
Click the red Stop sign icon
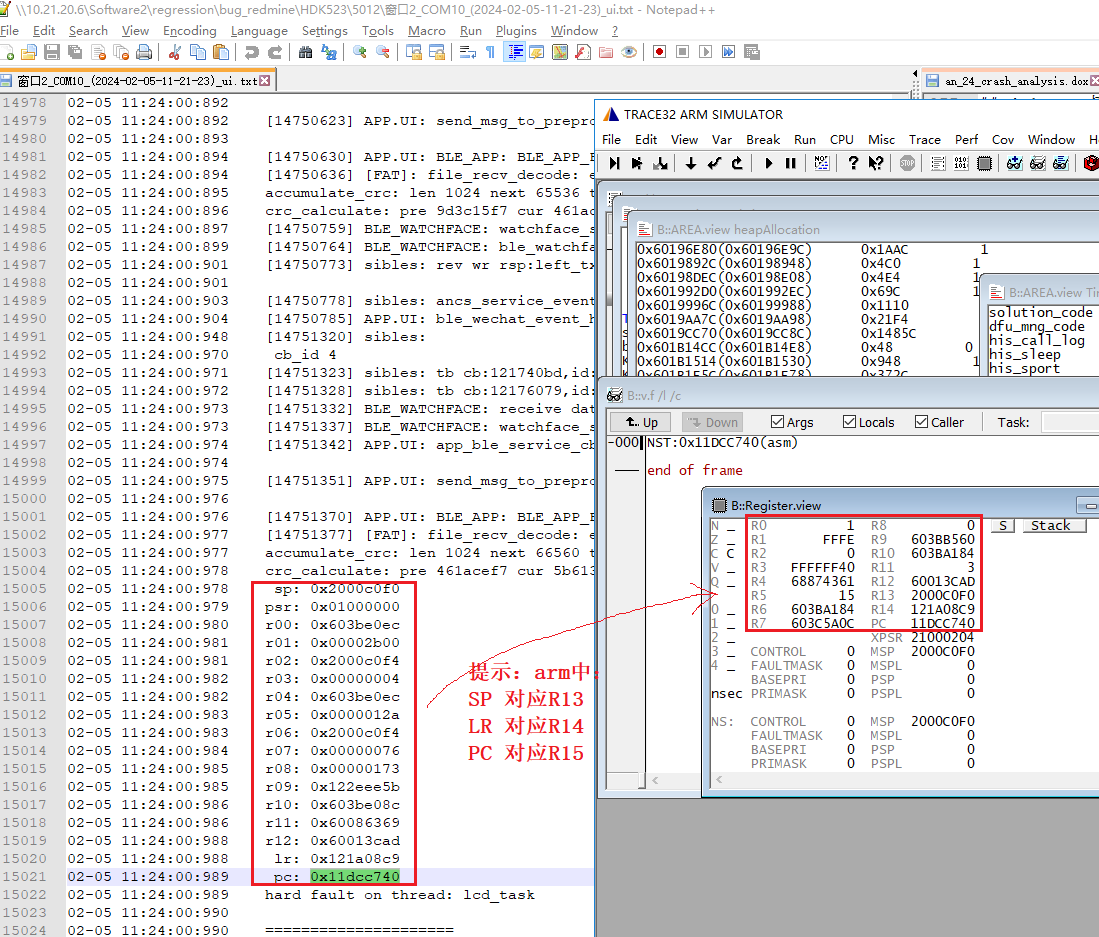pyautogui.click(x=907, y=163)
